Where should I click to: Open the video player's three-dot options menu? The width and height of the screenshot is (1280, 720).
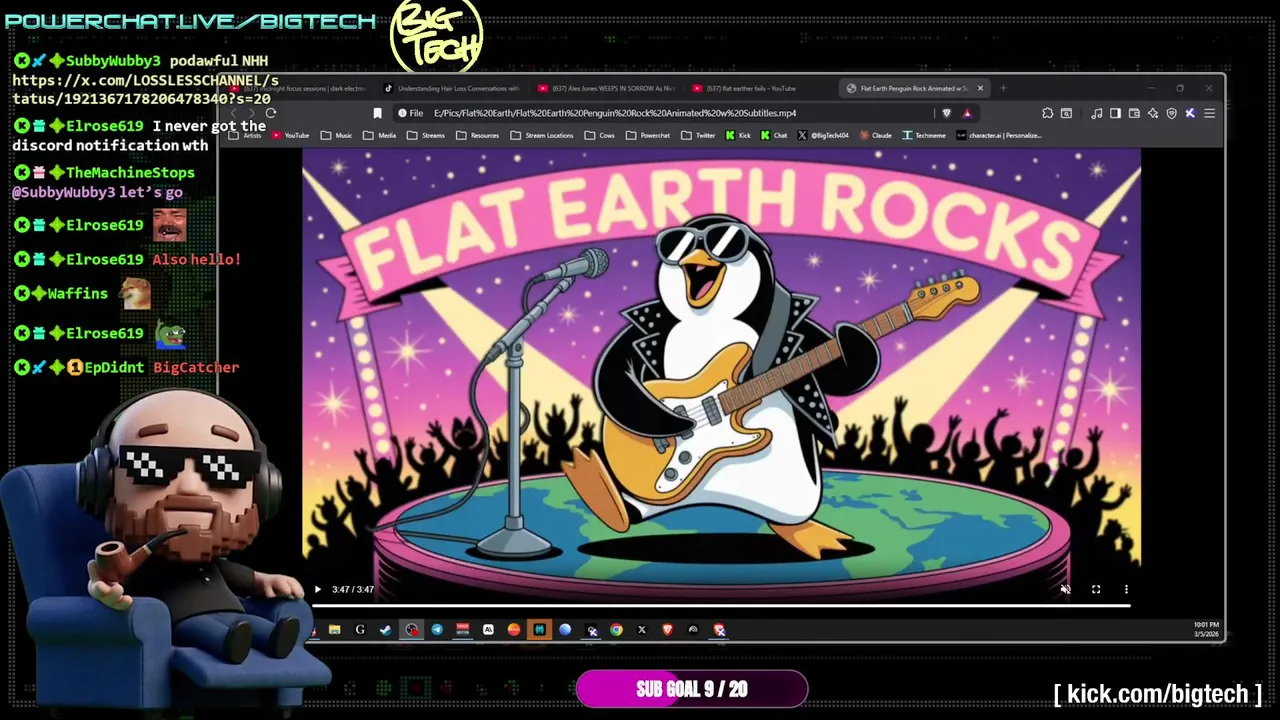1126,589
